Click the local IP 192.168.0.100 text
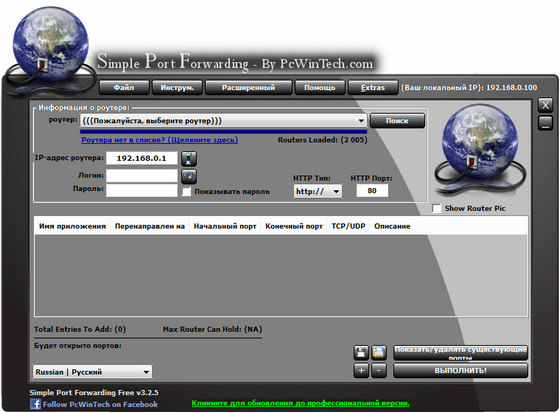This screenshot has height=413, width=560. point(511,88)
